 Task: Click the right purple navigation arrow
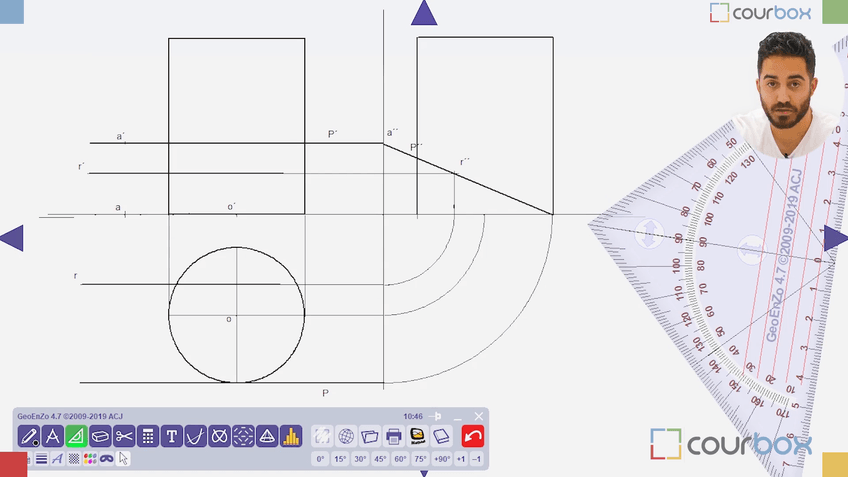pyautogui.click(x=836, y=238)
